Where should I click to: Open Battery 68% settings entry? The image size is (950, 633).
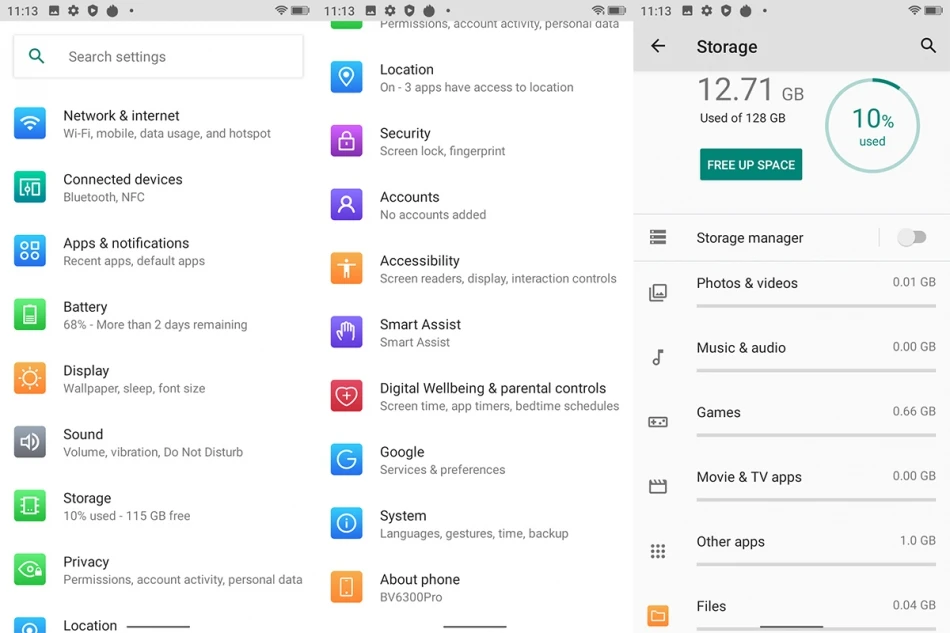click(x=158, y=315)
